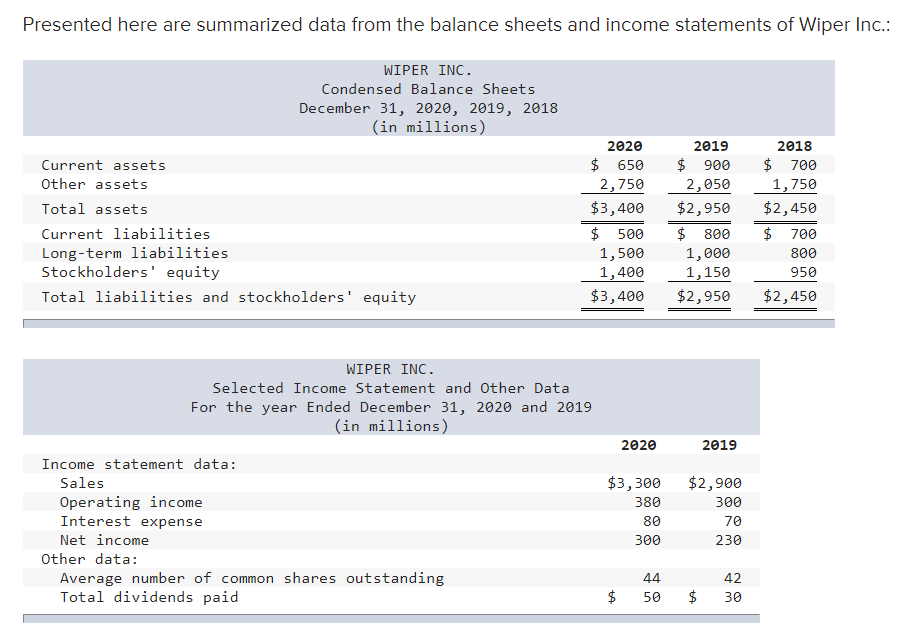Click 'December 31, 2020, 2019, 2018' heading
The width and height of the screenshot is (924, 637).
(x=428, y=108)
